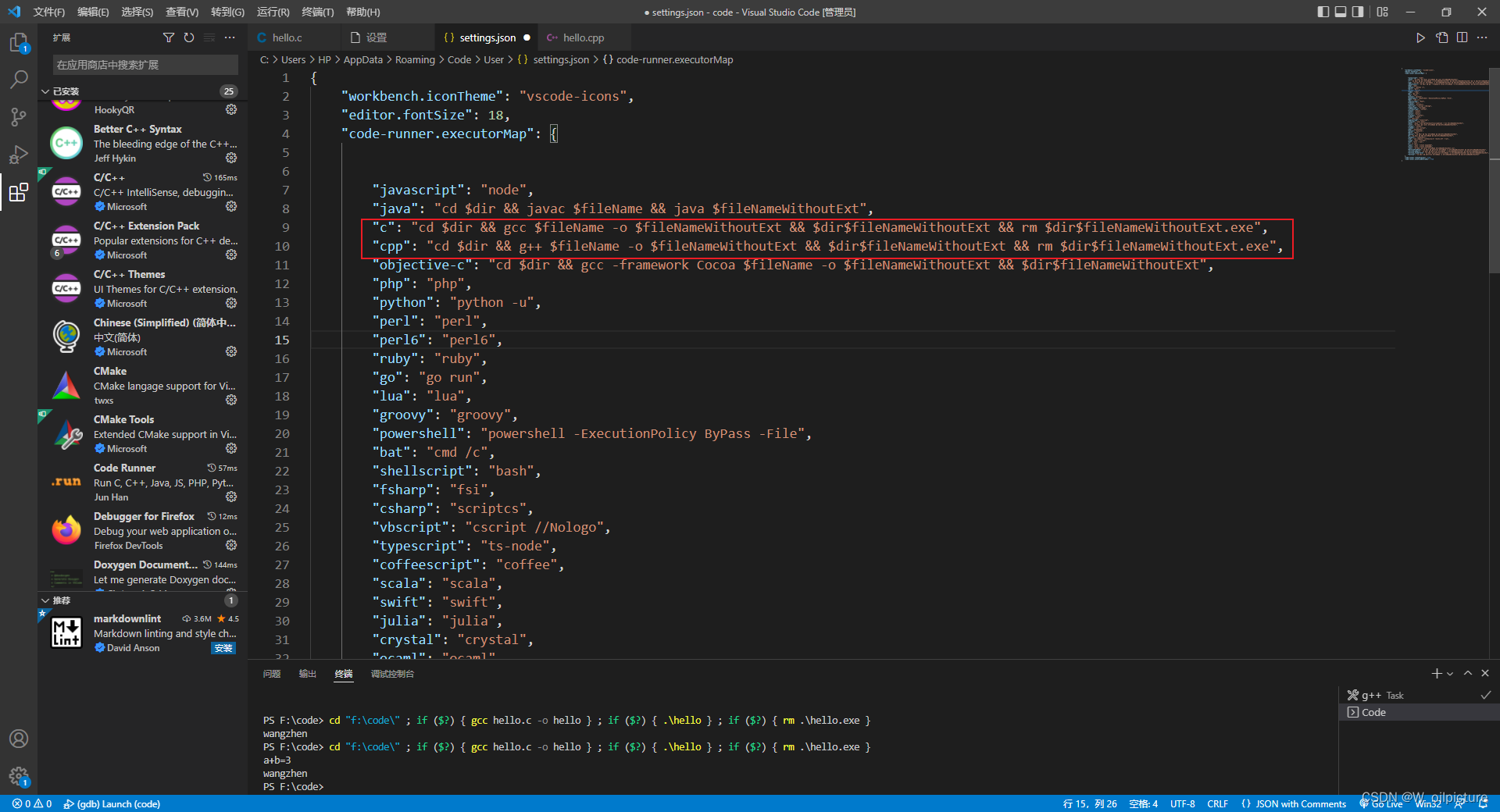Screen dimensions: 1500x812
Task: Click 空格: 4 indentation setting
Action: pyautogui.click(x=1143, y=803)
